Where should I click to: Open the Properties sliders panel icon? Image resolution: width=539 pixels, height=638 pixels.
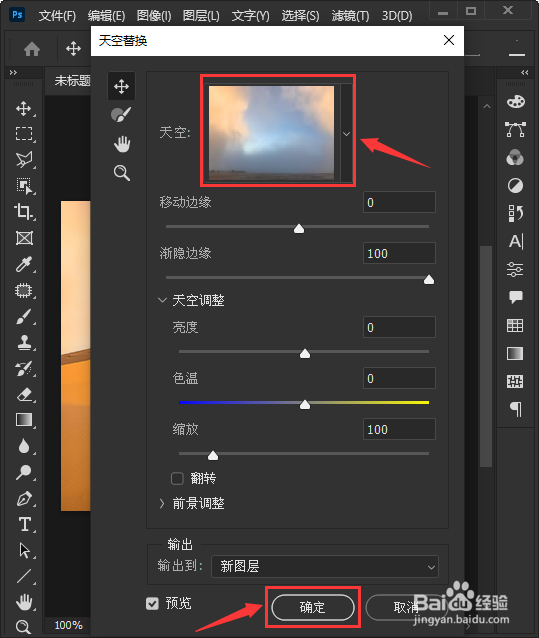515,269
